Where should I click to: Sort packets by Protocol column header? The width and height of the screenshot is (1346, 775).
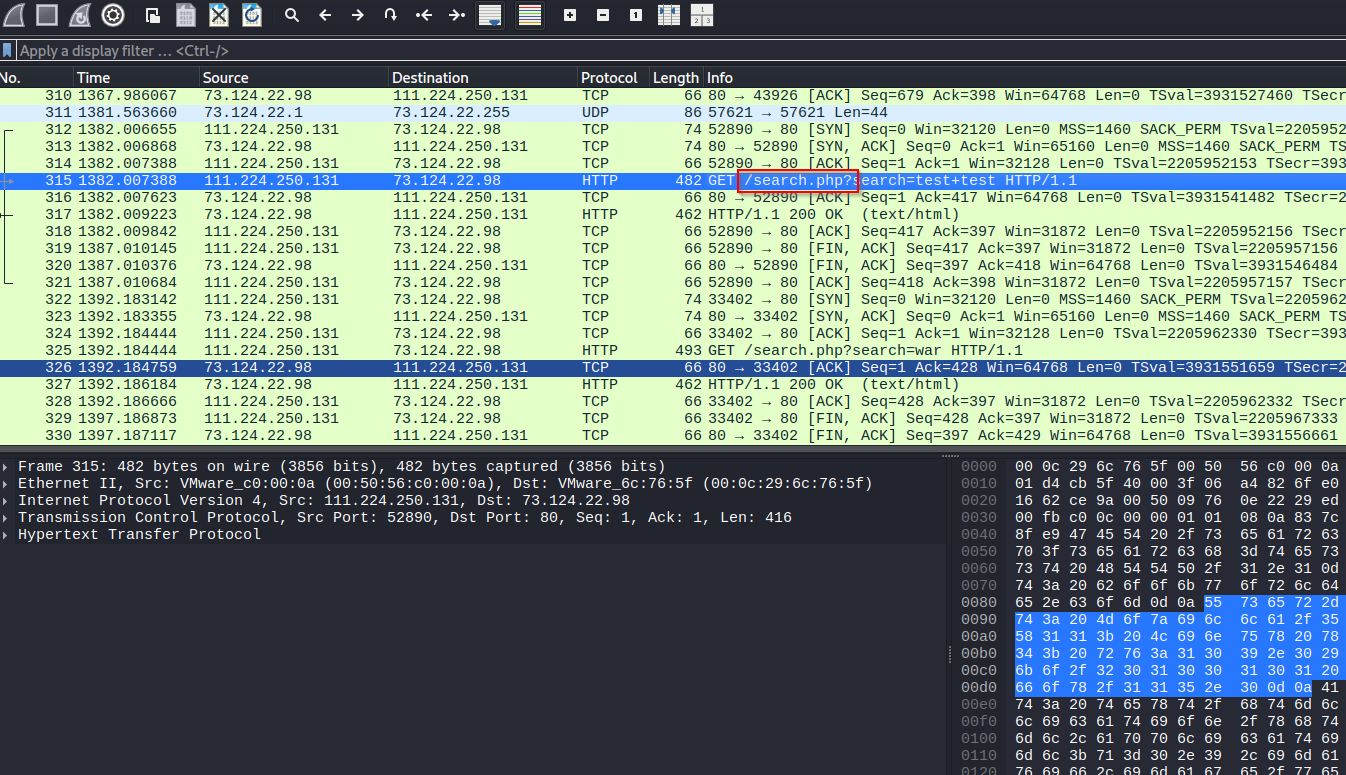pos(609,78)
